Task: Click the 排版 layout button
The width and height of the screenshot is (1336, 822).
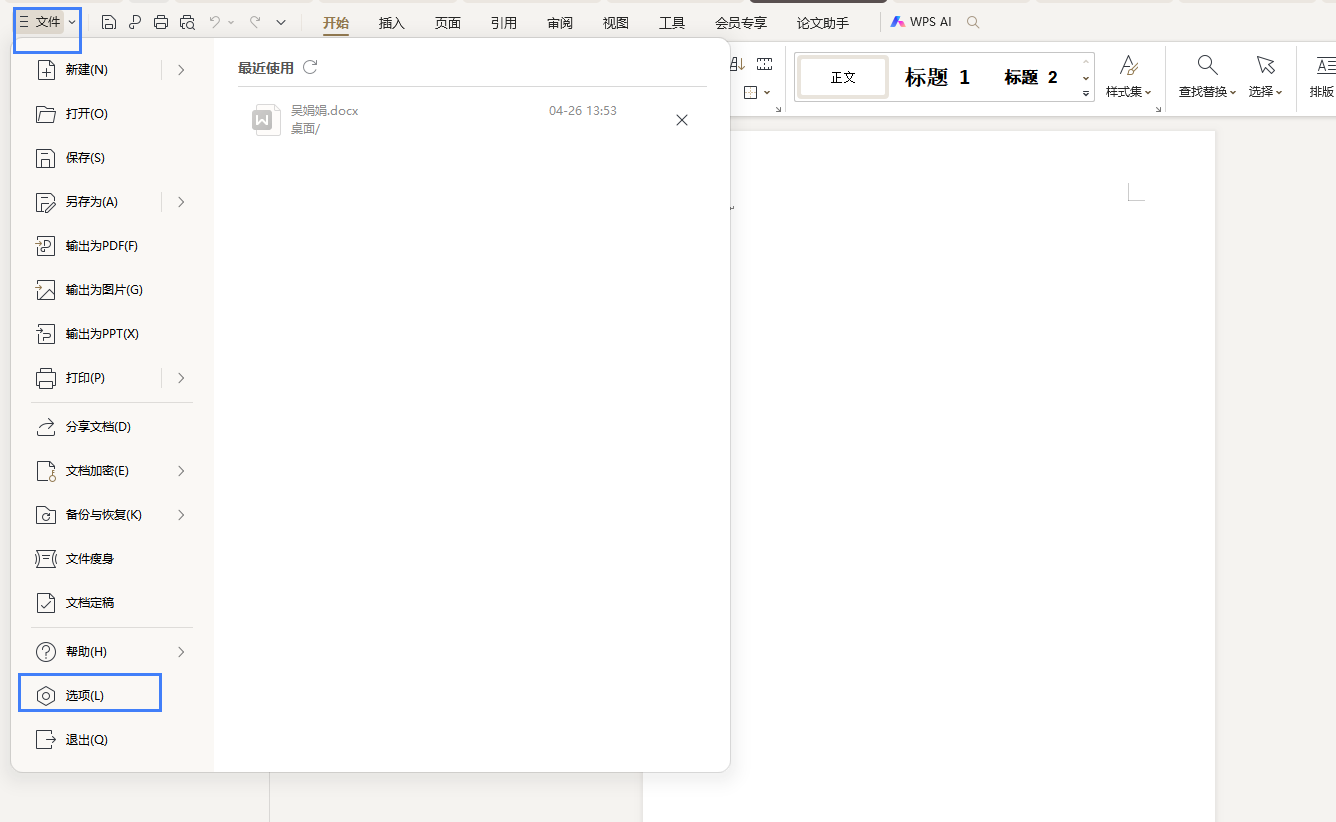Action: tap(1322, 77)
